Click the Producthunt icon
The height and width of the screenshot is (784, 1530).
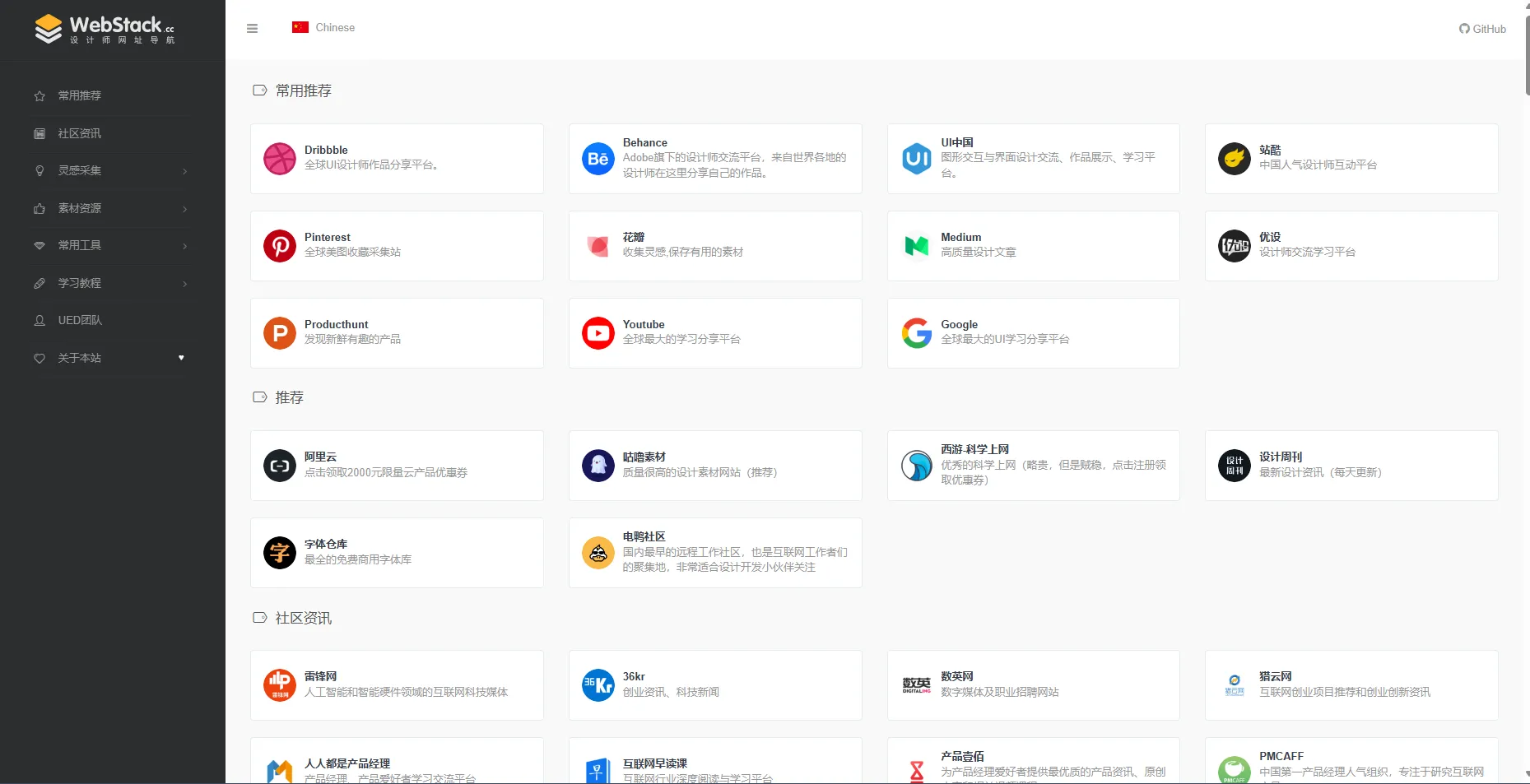280,333
